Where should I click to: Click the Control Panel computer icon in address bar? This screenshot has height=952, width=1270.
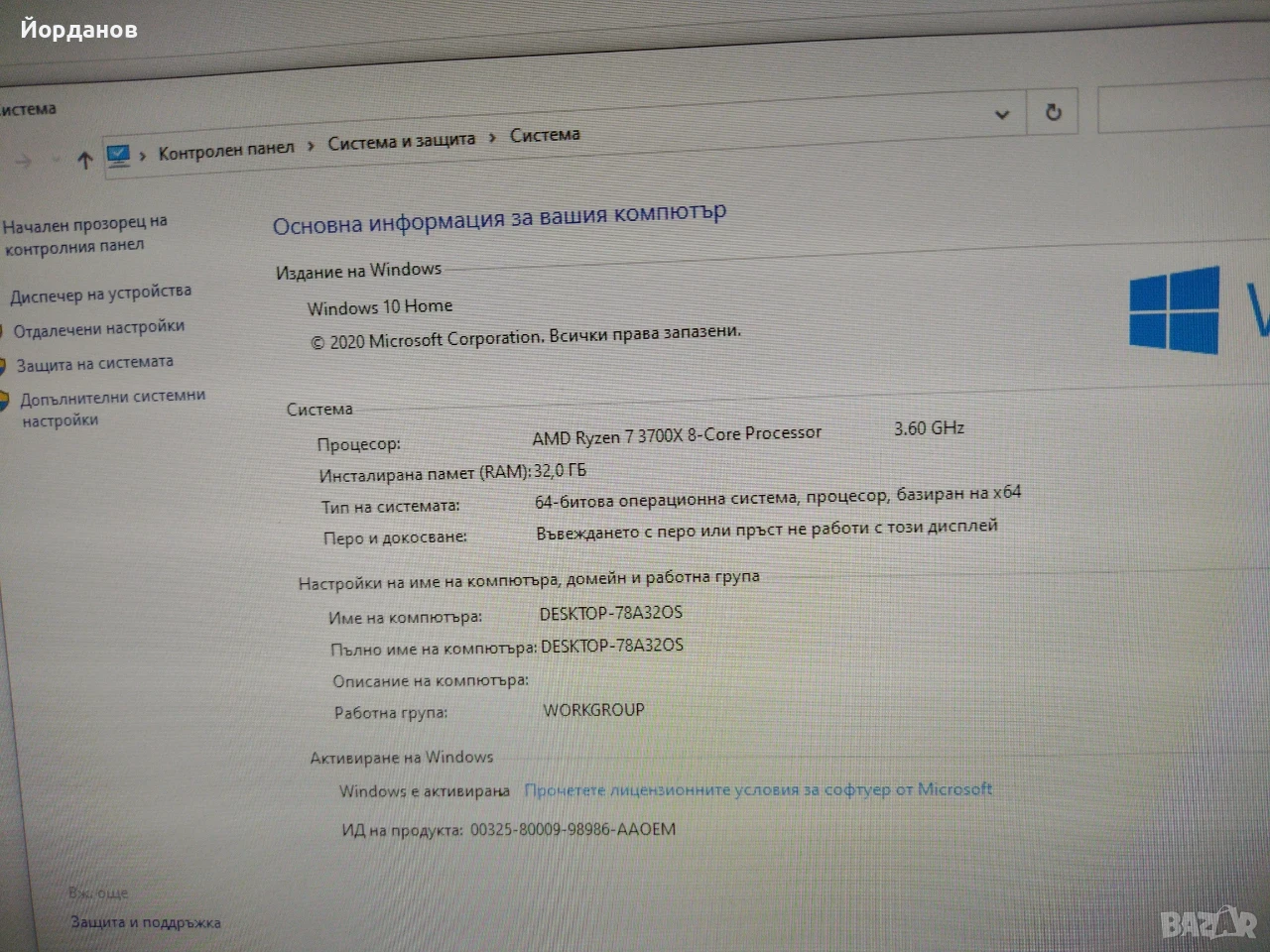(118, 156)
